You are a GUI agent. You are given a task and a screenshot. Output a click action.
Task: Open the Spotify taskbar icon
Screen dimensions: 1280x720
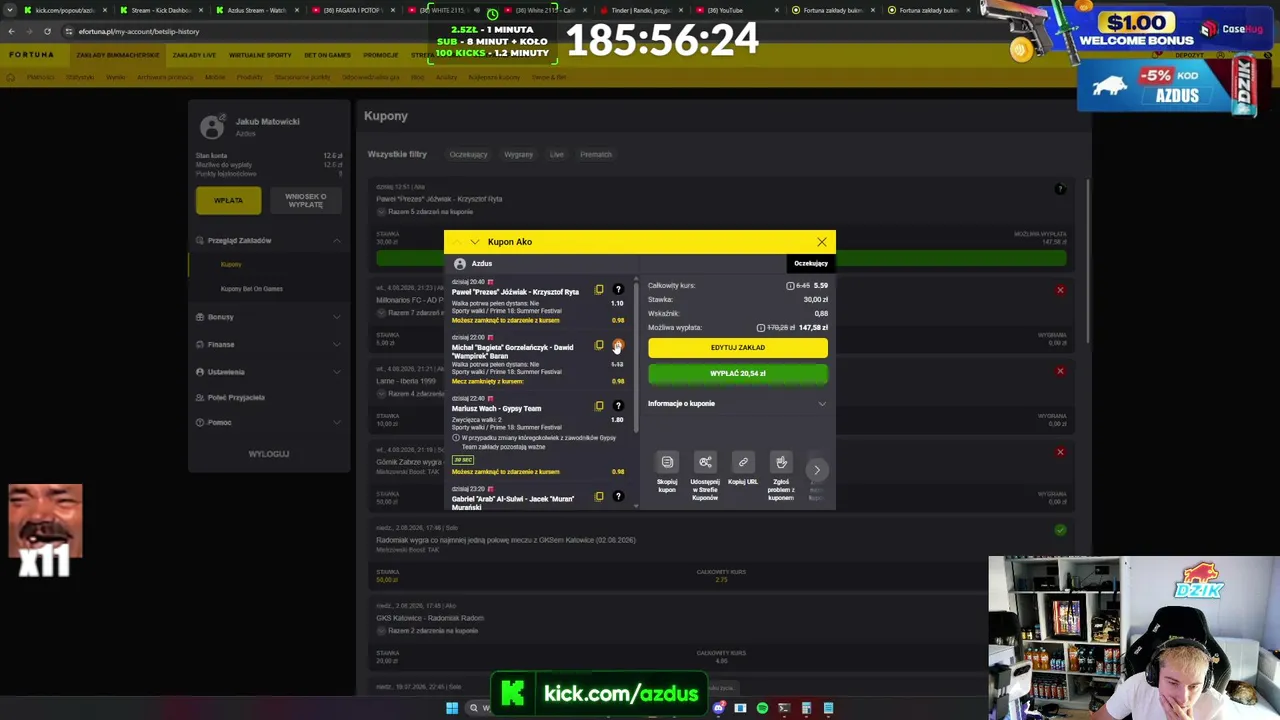point(762,708)
